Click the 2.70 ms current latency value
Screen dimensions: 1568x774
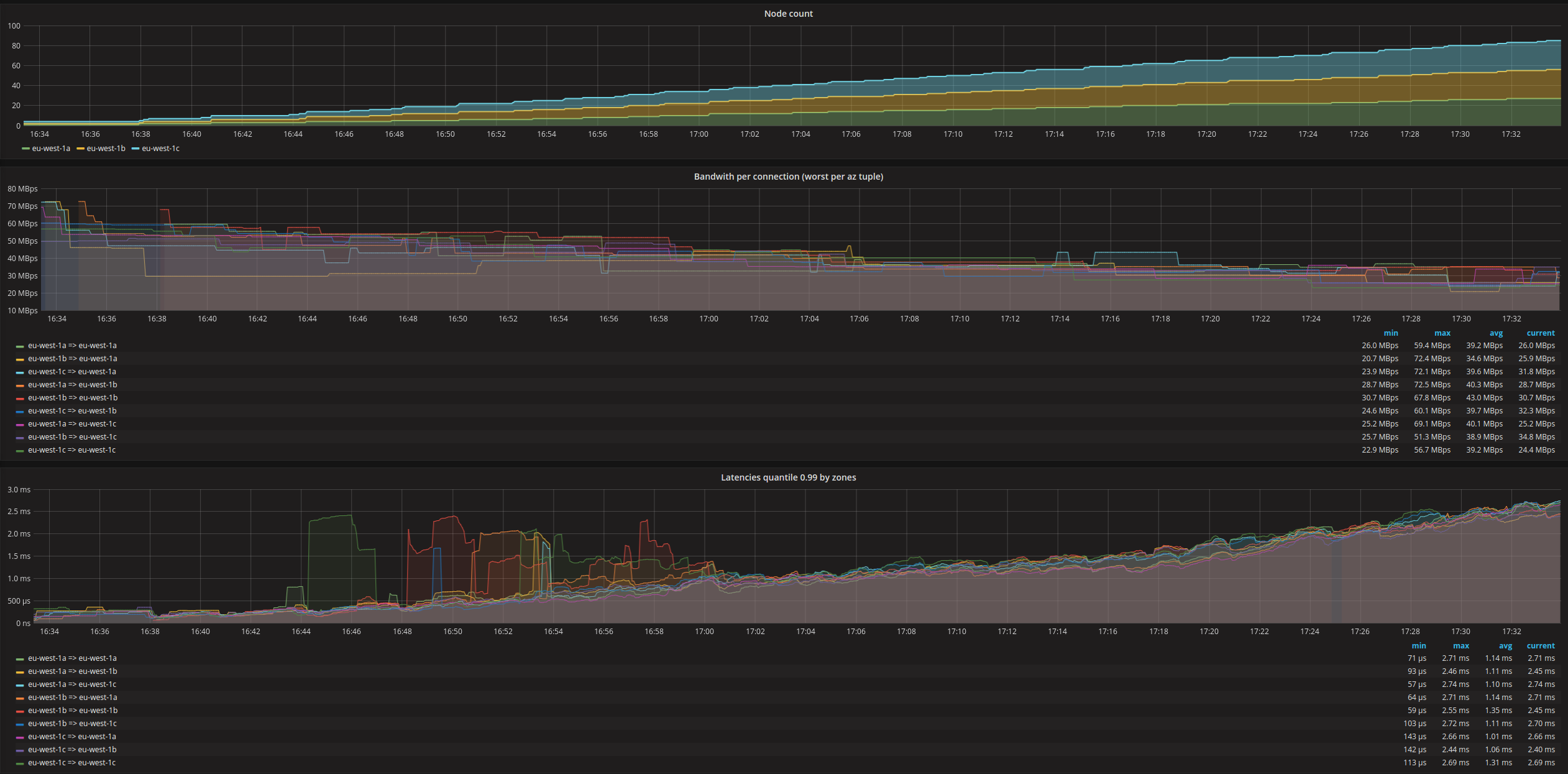coord(1541,724)
